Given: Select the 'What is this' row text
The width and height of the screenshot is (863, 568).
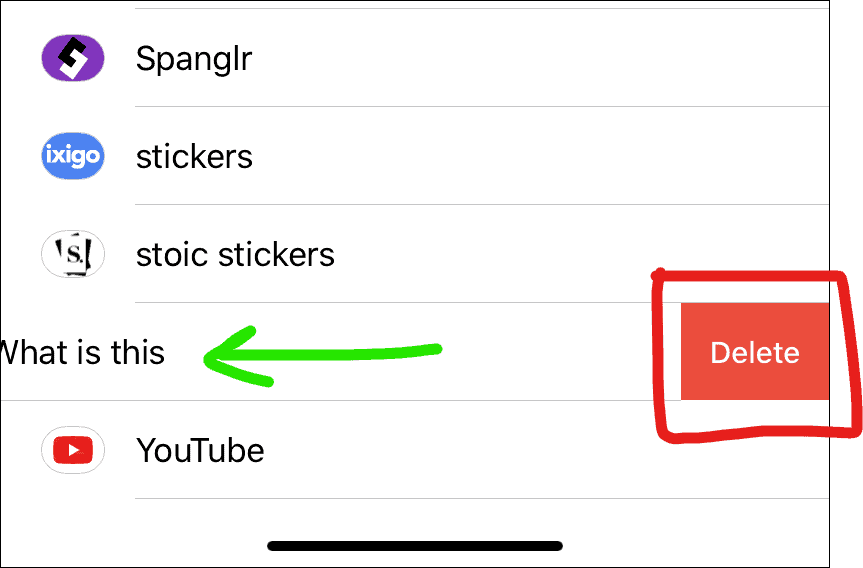Looking at the screenshot, I should (x=81, y=352).
